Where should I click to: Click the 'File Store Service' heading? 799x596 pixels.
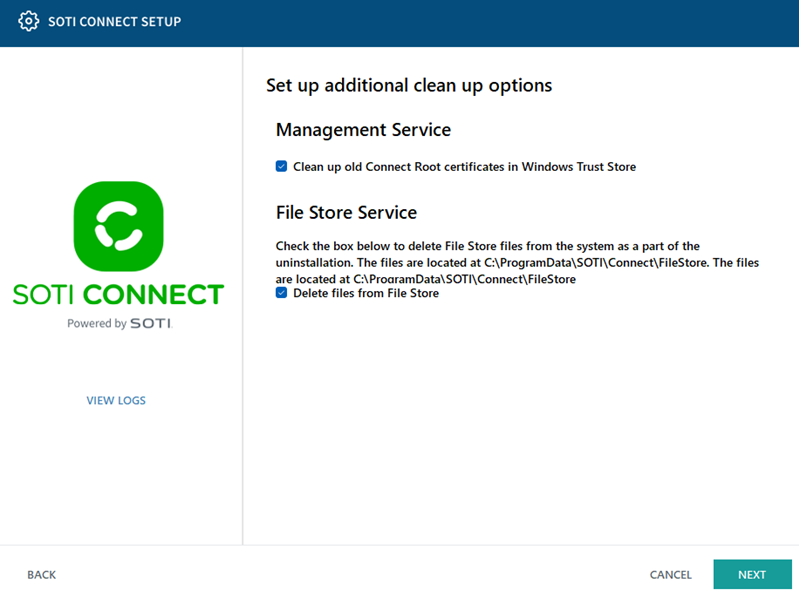(x=347, y=212)
